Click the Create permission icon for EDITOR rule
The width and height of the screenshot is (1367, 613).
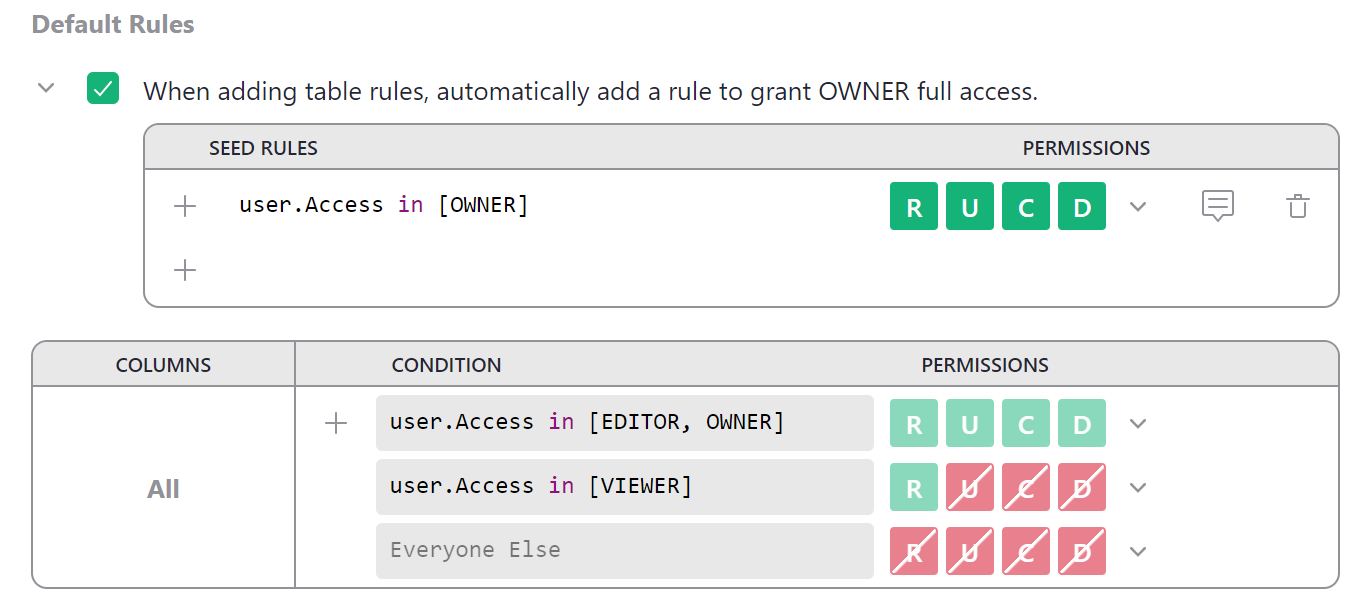point(1025,423)
